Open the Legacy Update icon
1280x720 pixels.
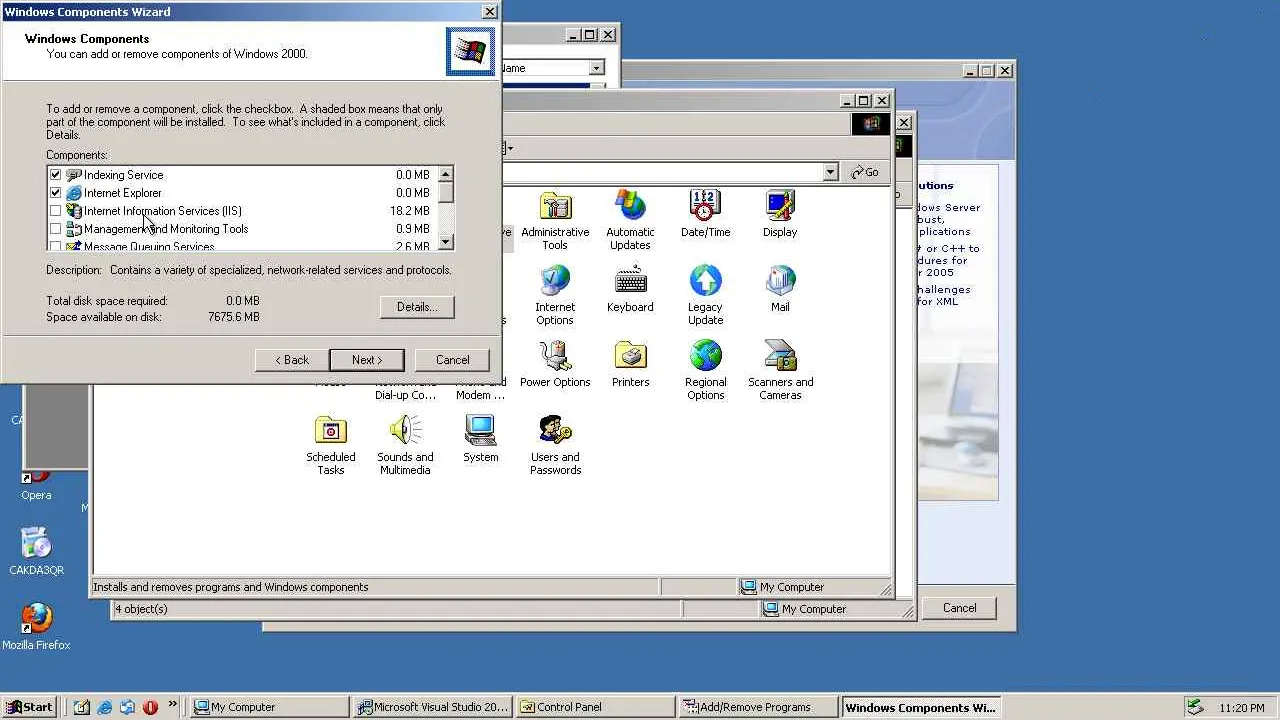tap(705, 296)
